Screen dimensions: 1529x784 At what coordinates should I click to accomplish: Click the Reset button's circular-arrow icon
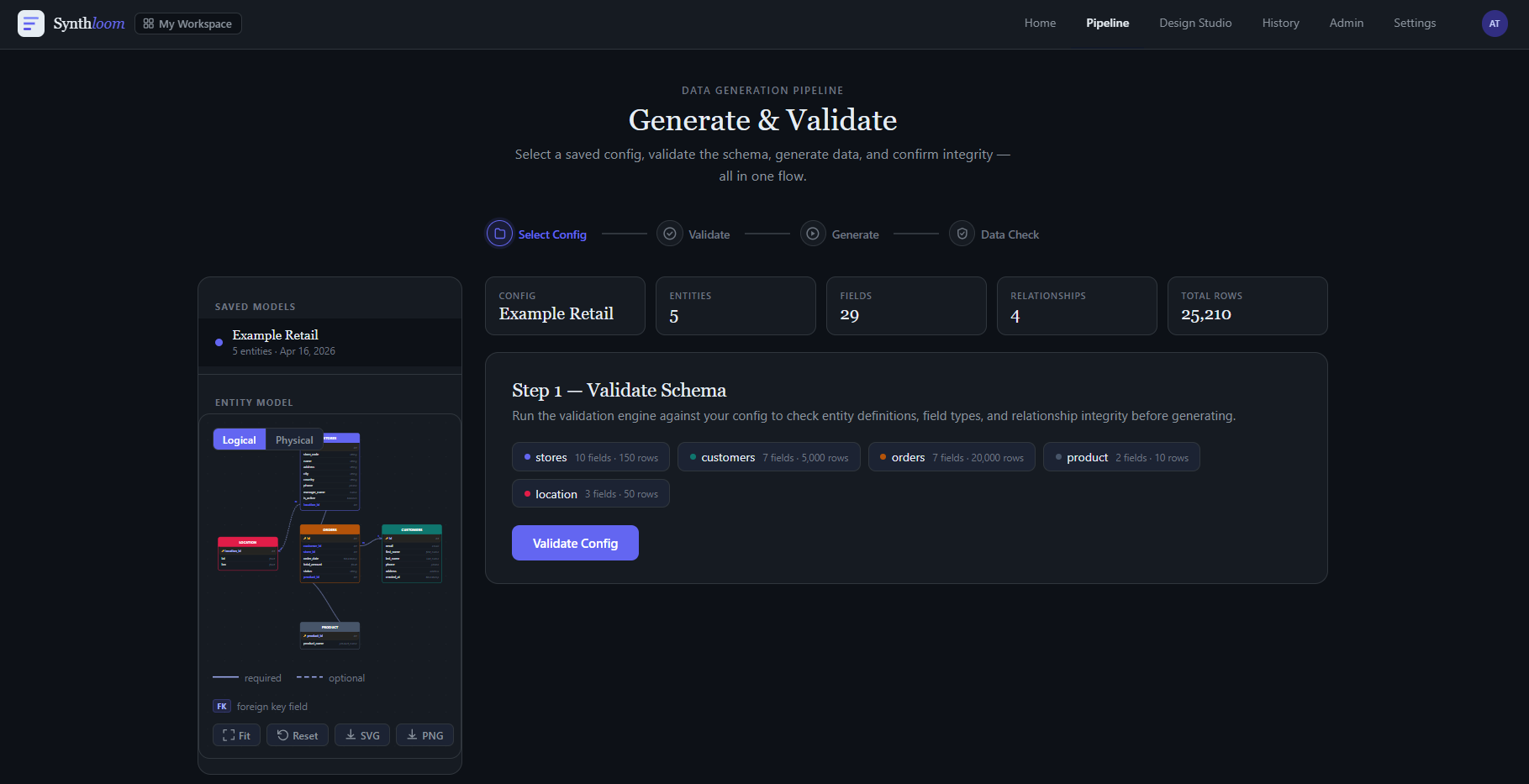(x=282, y=735)
